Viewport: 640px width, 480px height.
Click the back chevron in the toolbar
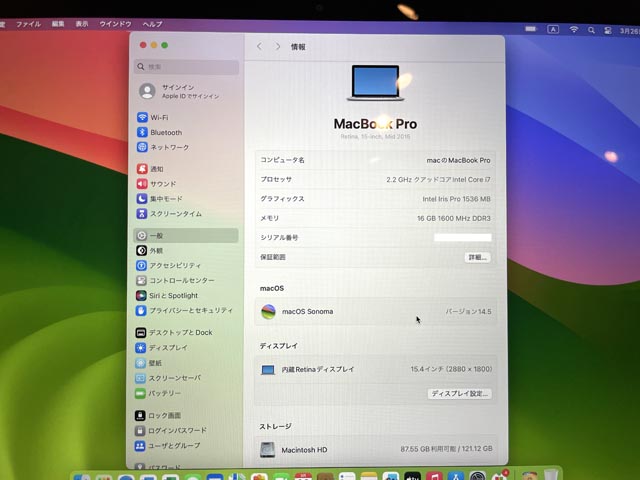[x=260, y=46]
